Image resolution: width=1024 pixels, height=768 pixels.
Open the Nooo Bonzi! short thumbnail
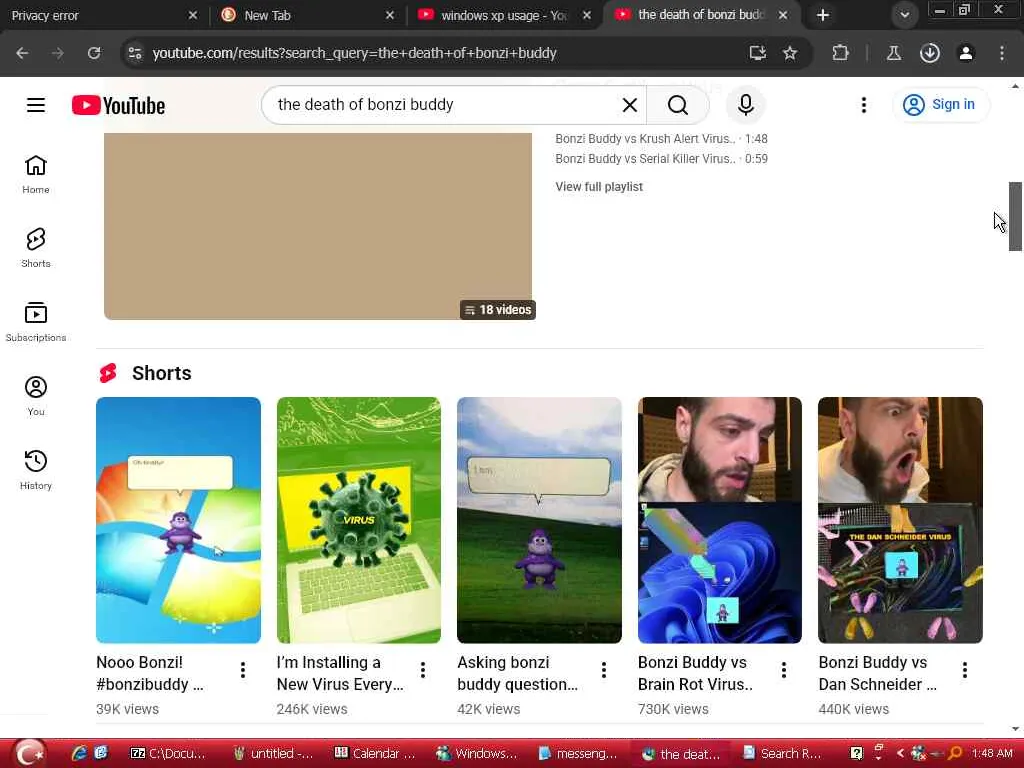(x=178, y=520)
